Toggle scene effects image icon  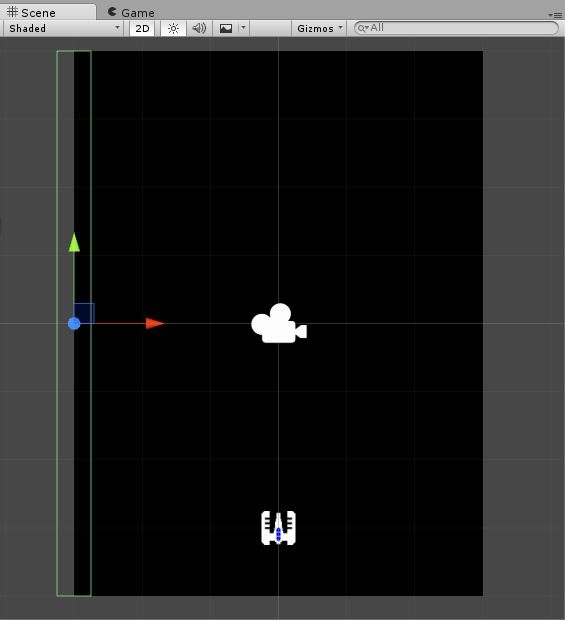[226, 28]
